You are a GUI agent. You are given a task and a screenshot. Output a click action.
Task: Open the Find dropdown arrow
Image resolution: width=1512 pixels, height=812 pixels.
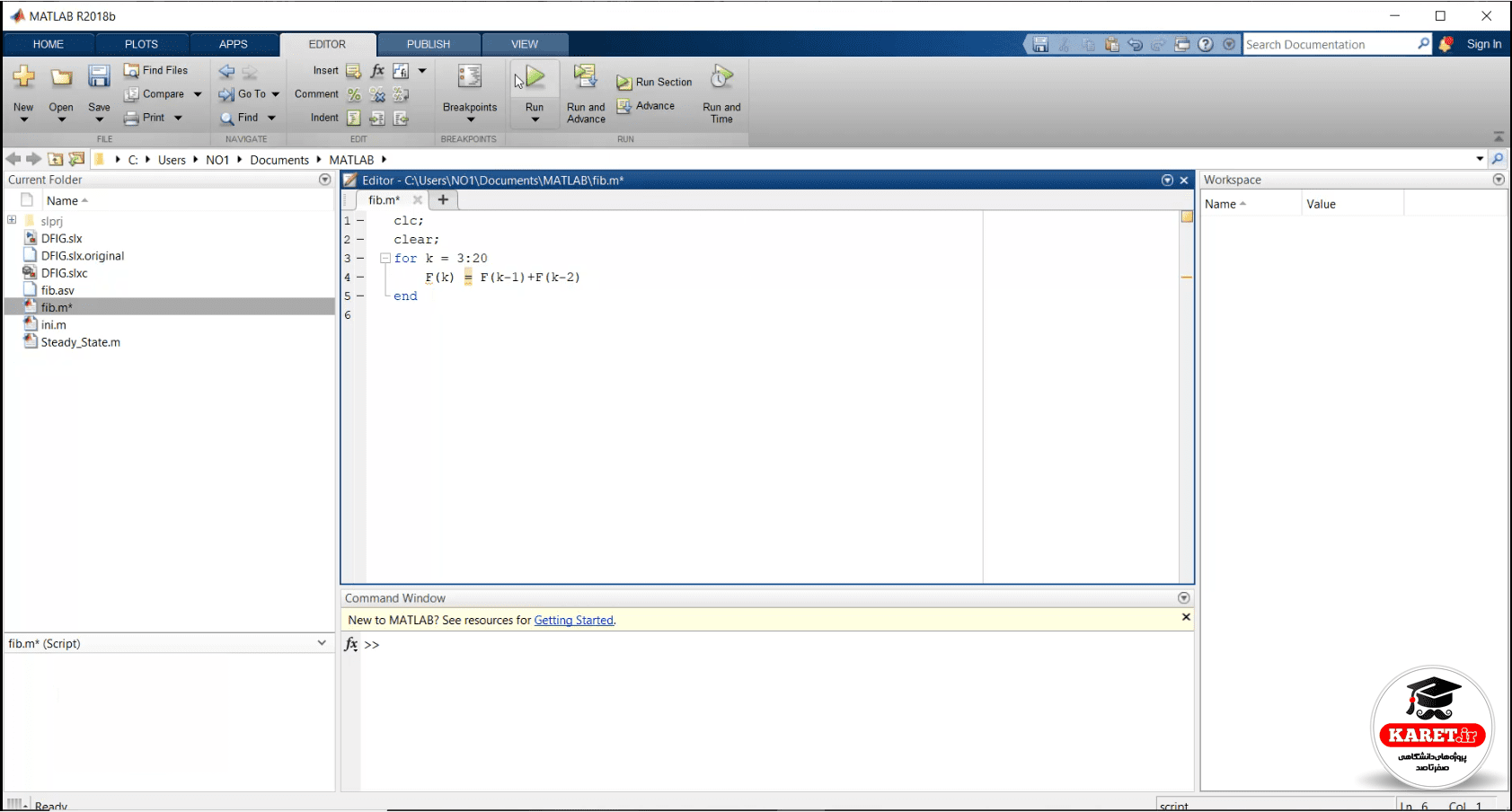pos(271,118)
